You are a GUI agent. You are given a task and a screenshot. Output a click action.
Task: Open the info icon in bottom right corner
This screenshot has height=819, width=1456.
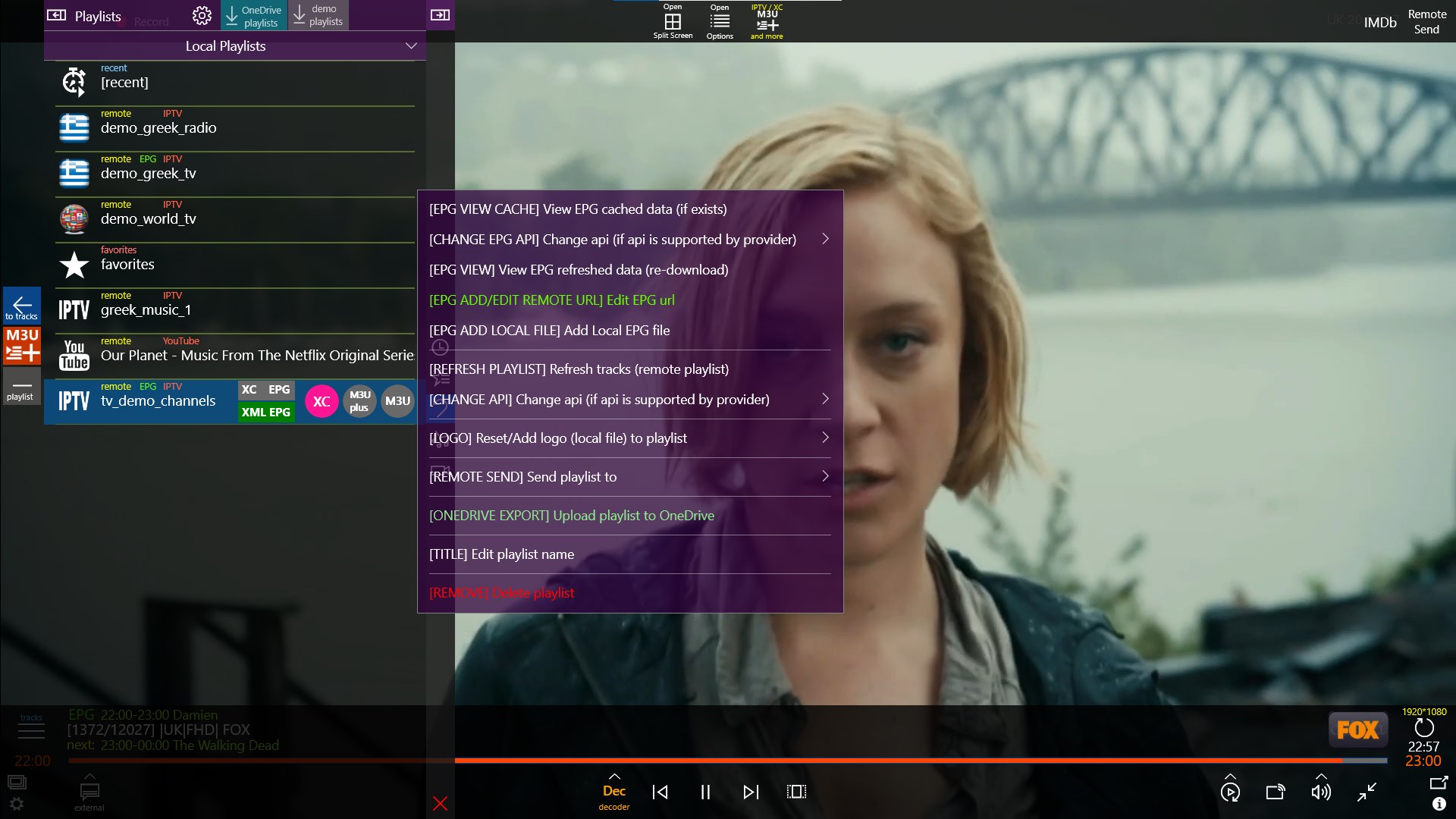tap(1438, 803)
